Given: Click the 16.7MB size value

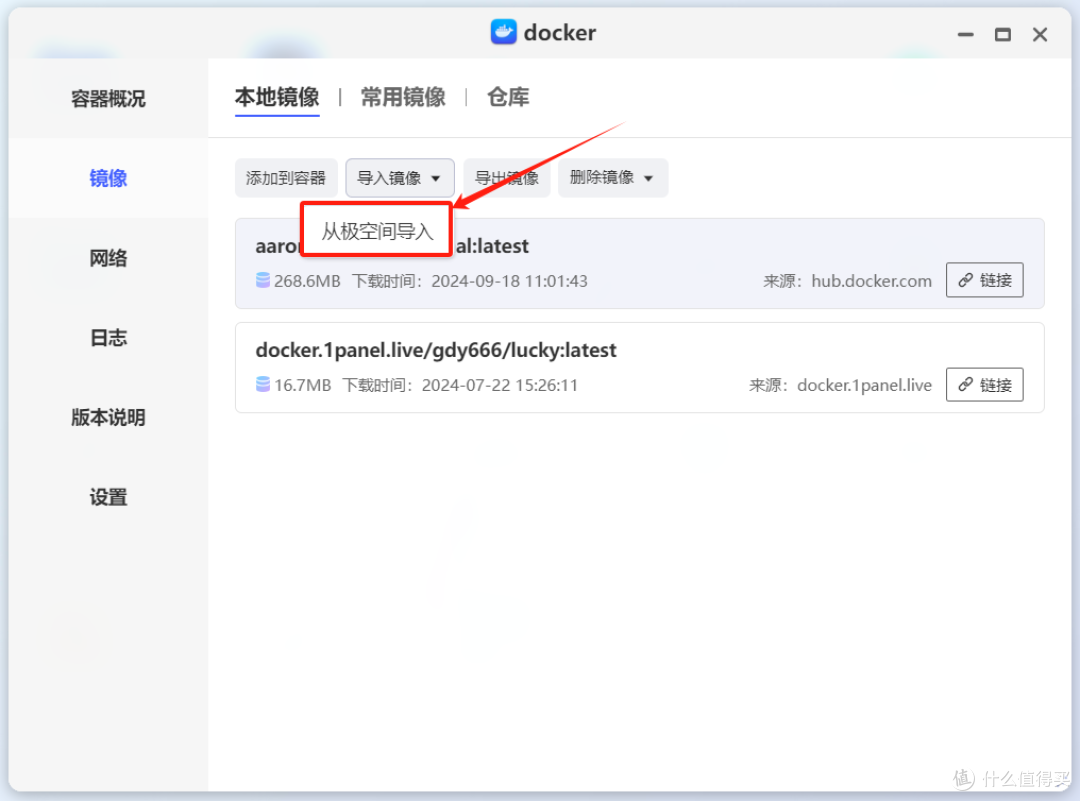Looking at the screenshot, I should [302, 385].
